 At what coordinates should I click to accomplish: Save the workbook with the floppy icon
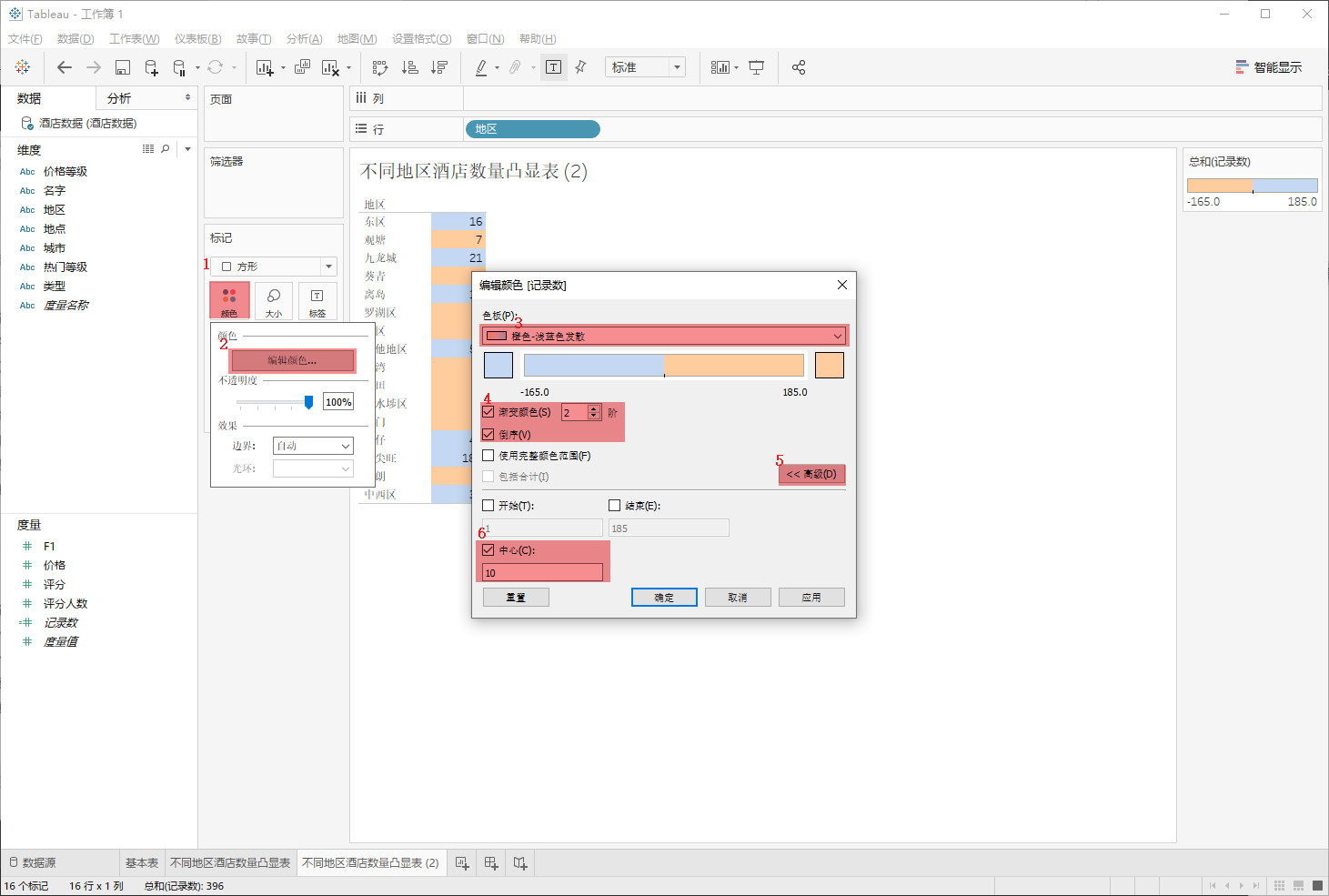coord(123,67)
